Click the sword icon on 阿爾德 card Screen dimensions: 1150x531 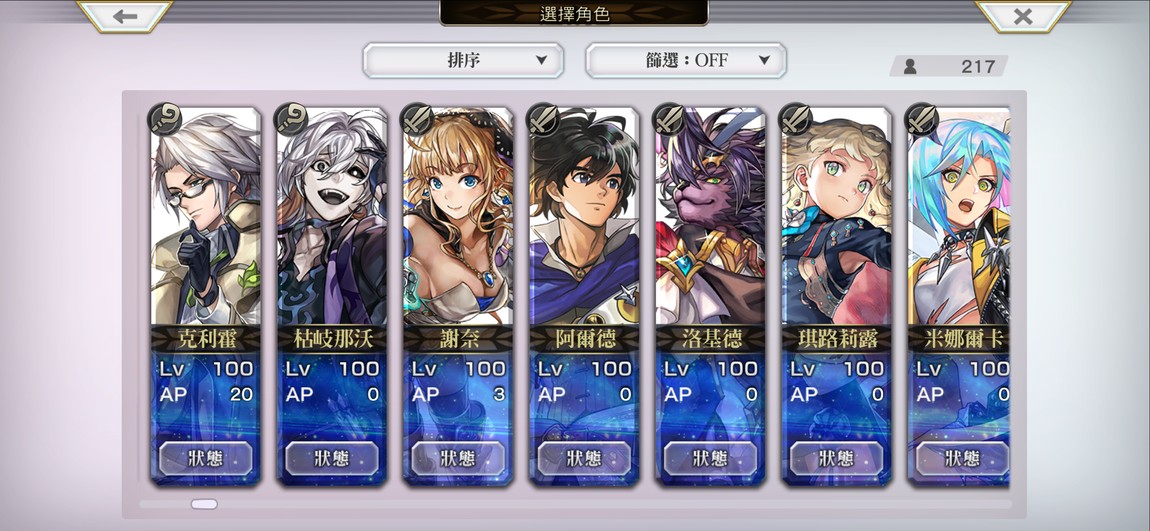pos(544,120)
